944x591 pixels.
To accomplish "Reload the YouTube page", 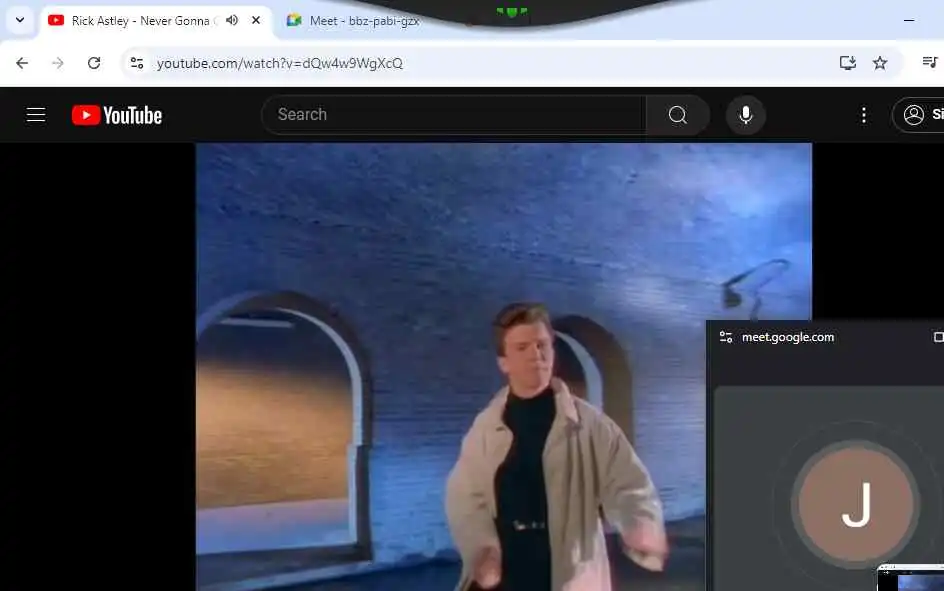I will [94, 63].
